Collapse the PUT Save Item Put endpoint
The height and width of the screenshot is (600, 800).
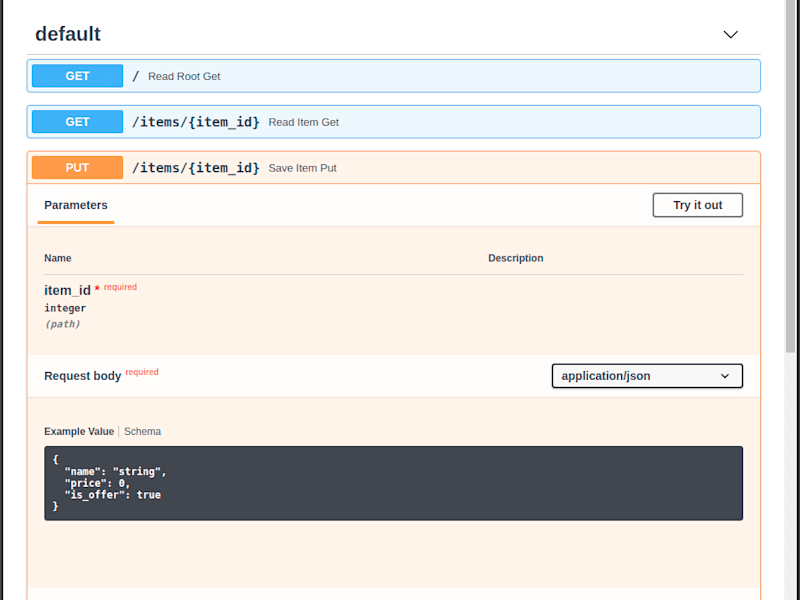click(x=393, y=168)
